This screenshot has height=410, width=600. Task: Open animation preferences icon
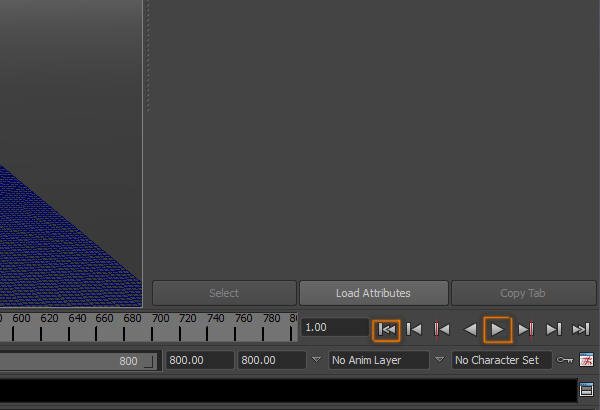[587, 360]
